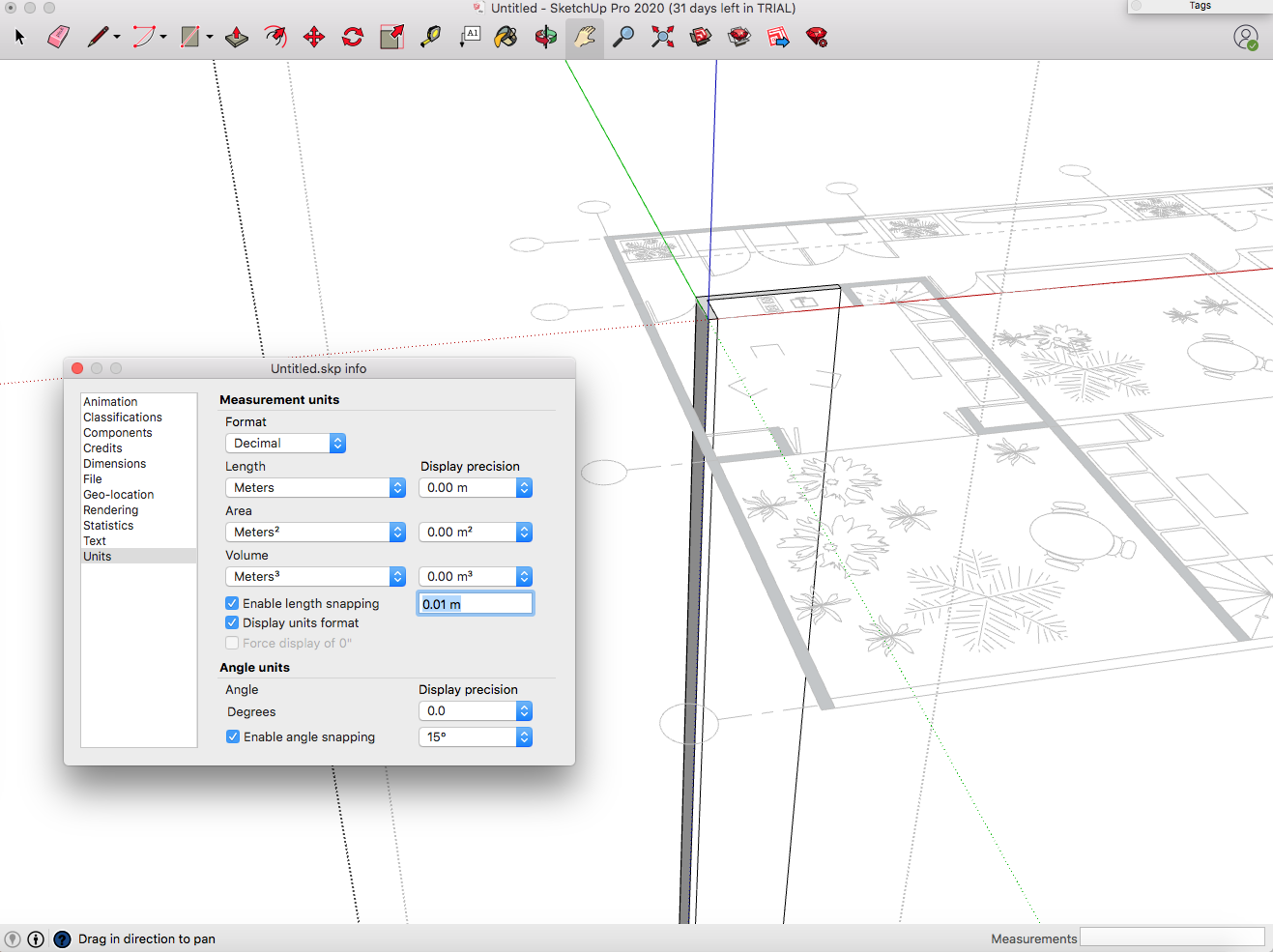Open the Area Meters² dropdown

click(315, 532)
